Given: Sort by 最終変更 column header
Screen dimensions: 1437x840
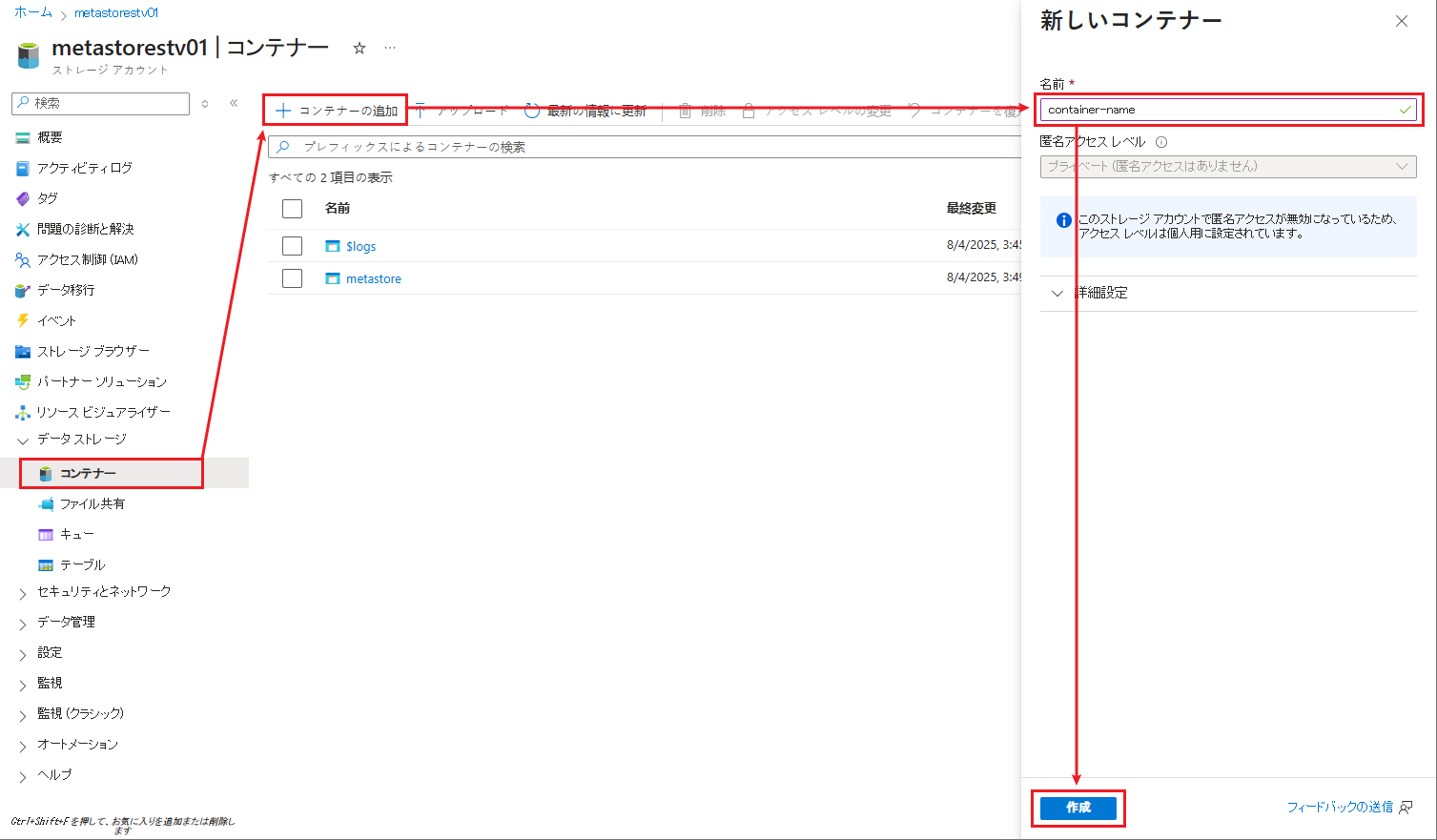Looking at the screenshot, I should [x=972, y=208].
